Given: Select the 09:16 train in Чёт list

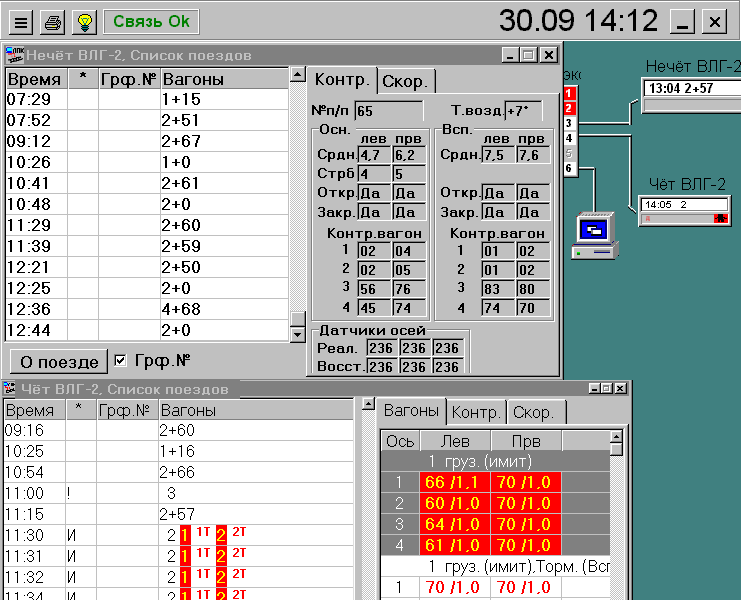Looking at the screenshot, I should [x=179, y=430].
